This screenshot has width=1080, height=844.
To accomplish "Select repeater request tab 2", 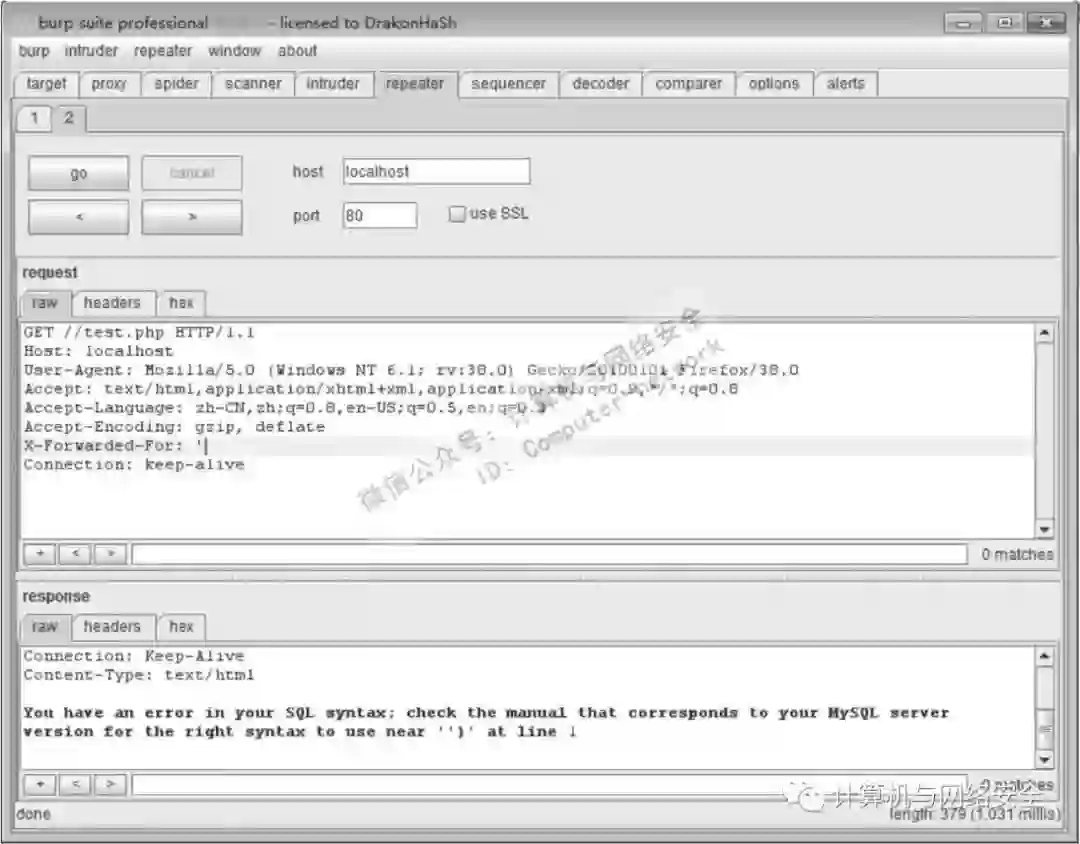I will click(69, 119).
